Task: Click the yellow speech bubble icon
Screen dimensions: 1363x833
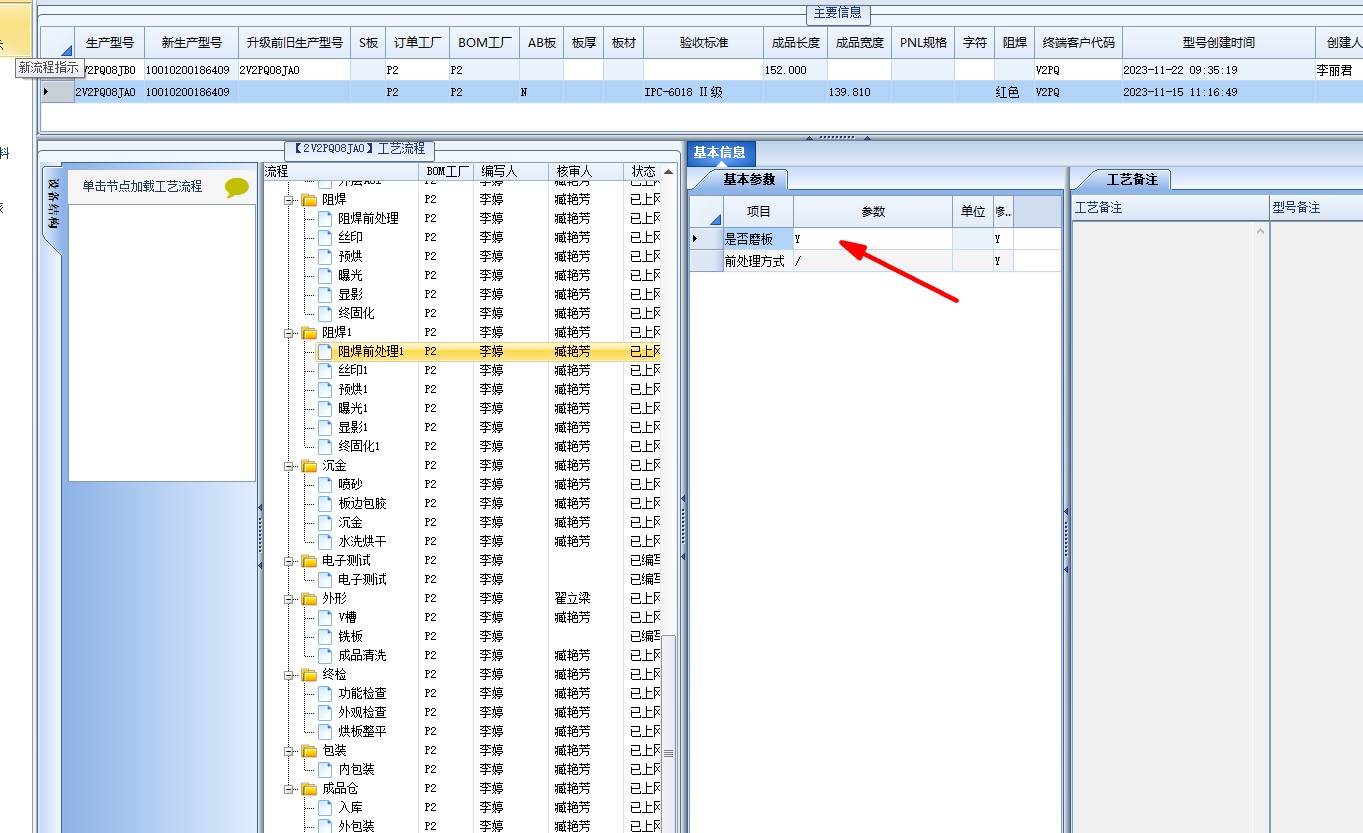Action: 237,187
